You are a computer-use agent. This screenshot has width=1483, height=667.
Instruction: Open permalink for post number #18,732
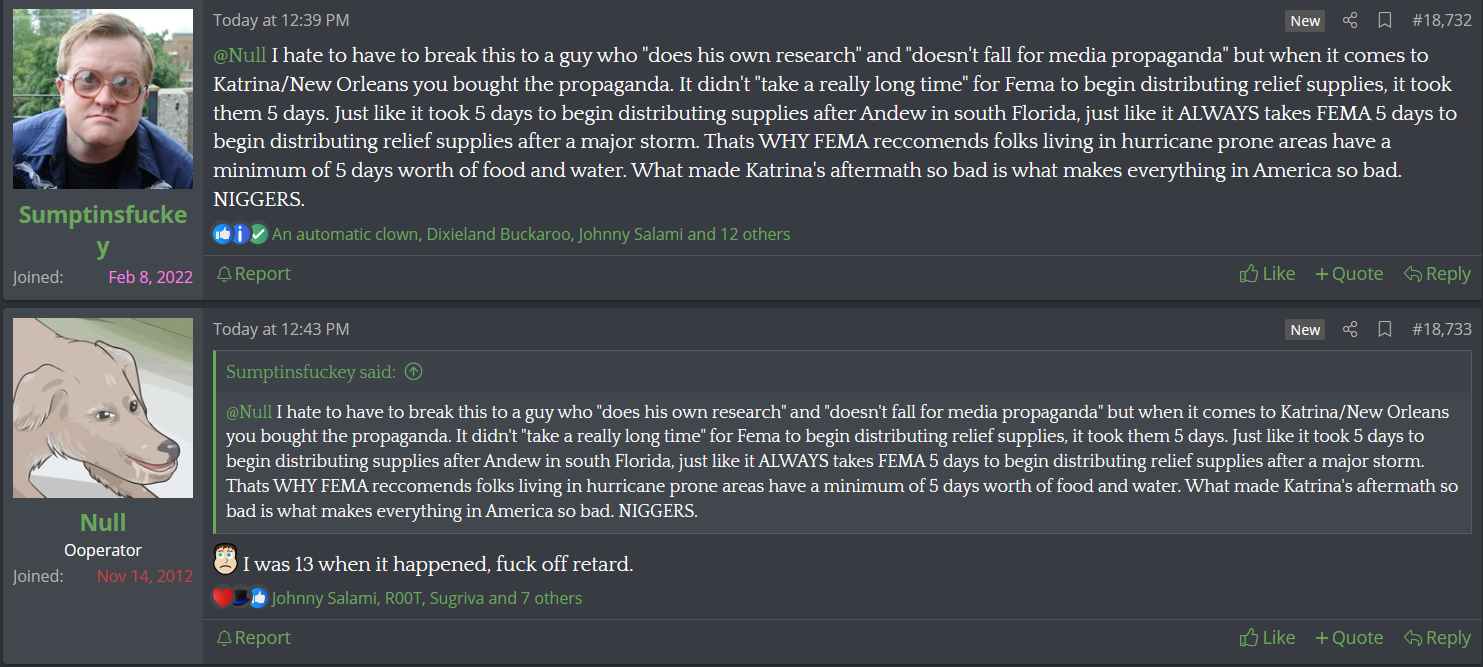(x=1442, y=21)
